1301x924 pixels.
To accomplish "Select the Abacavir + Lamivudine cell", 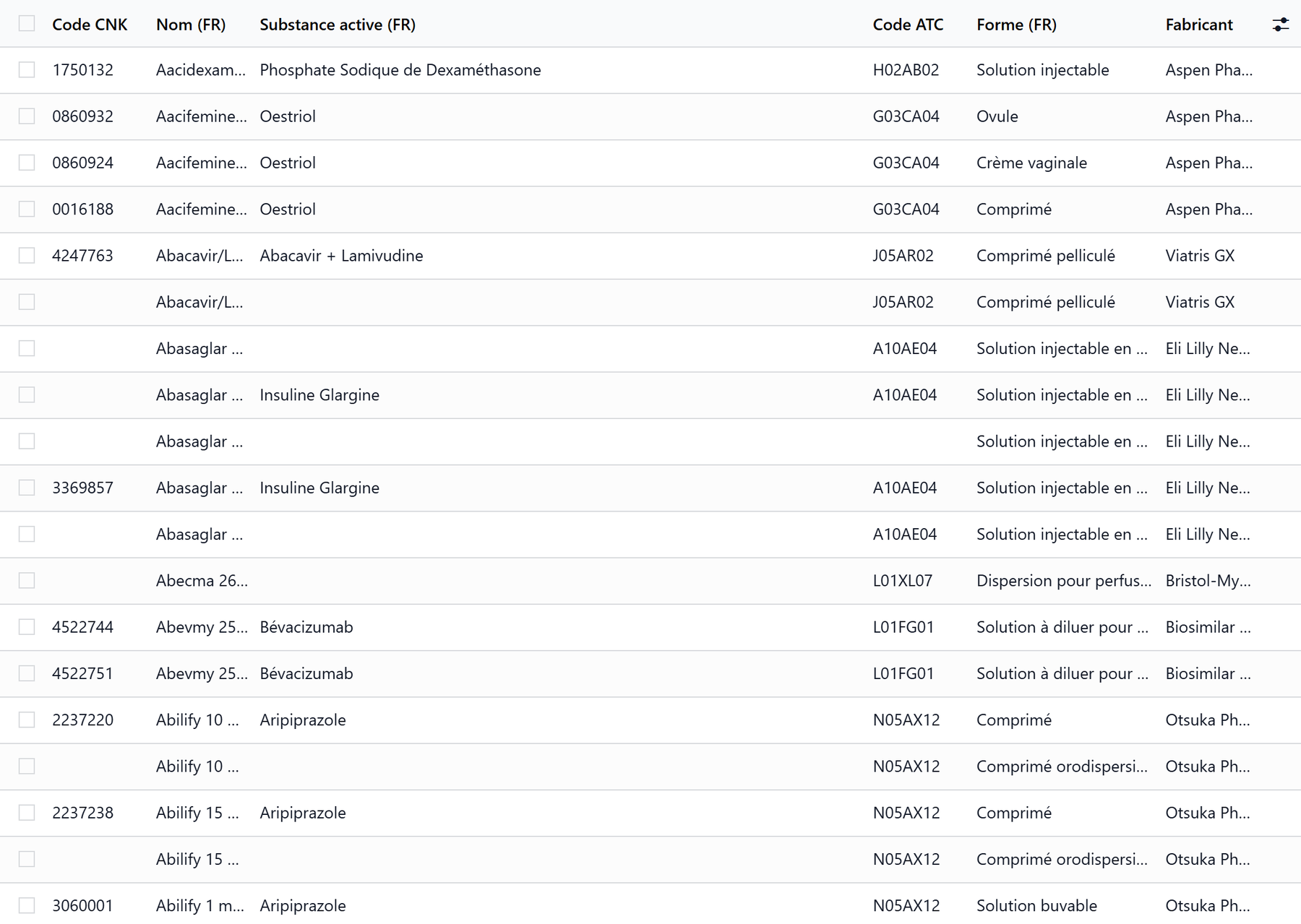I will pos(341,256).
